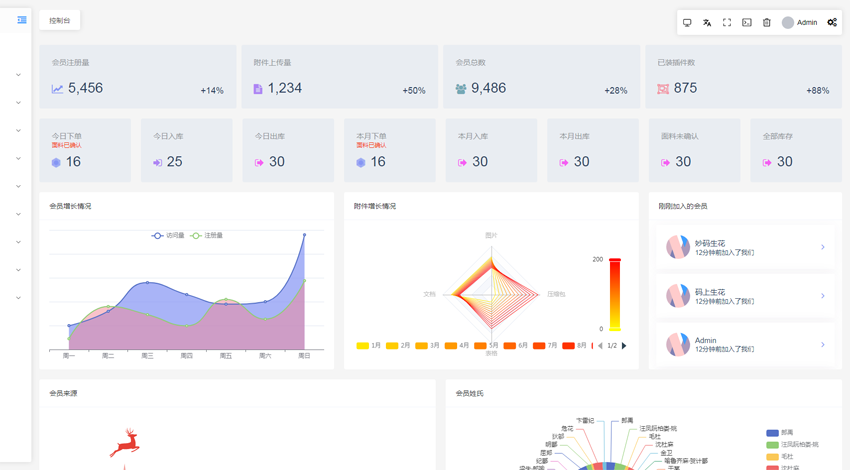Expand the topmost sidebar menu chevron
The height and width of the screenshot is (470, 850).
(18, 75)
